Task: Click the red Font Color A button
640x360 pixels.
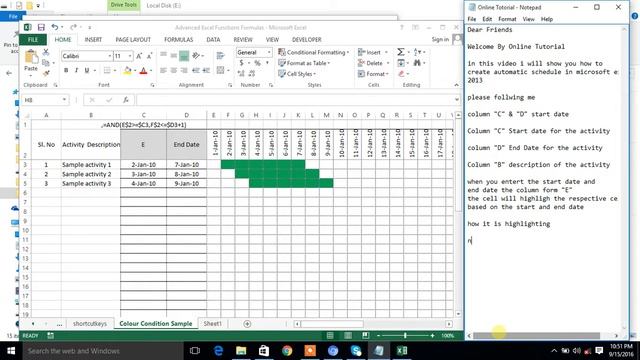Action: pyautogui.click(x=143, y=71)
